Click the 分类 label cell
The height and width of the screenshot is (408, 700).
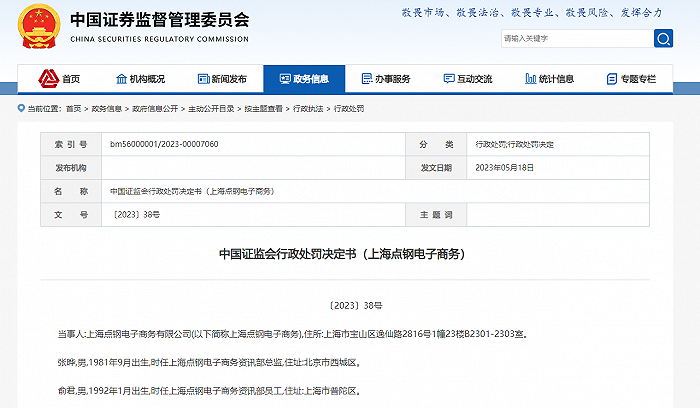tap(436, 144)
